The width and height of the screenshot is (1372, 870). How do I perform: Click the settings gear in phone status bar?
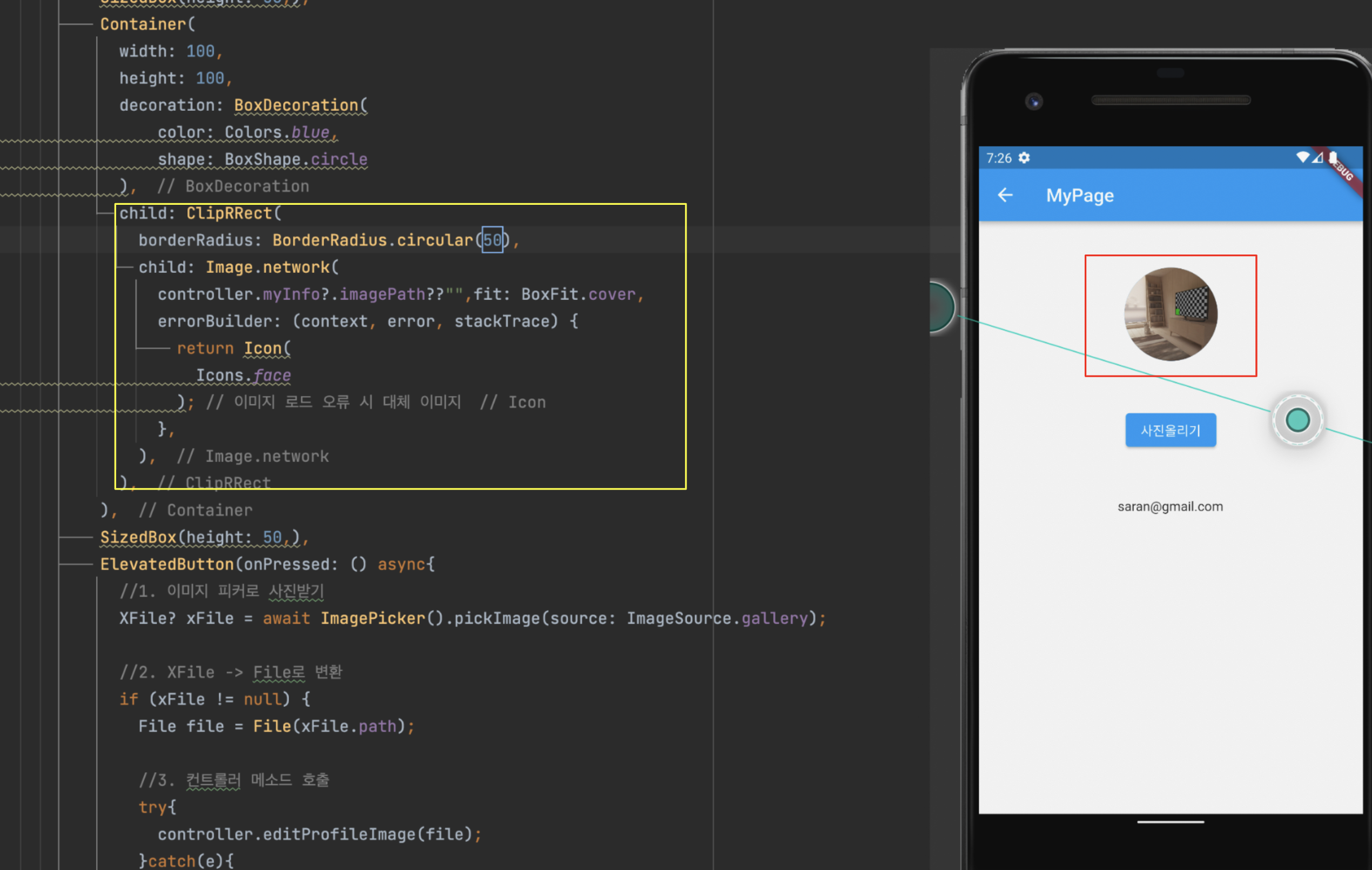[x=1024, y=158]
